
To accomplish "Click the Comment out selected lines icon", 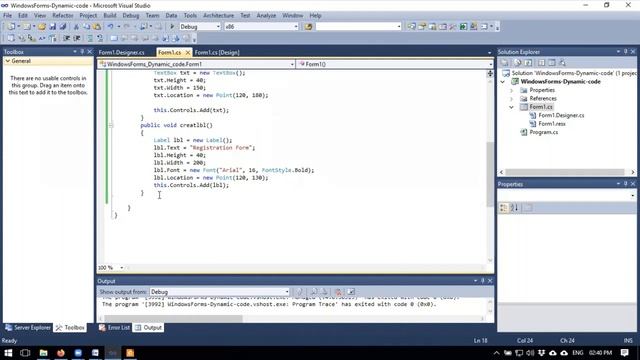I will (90, 38).
